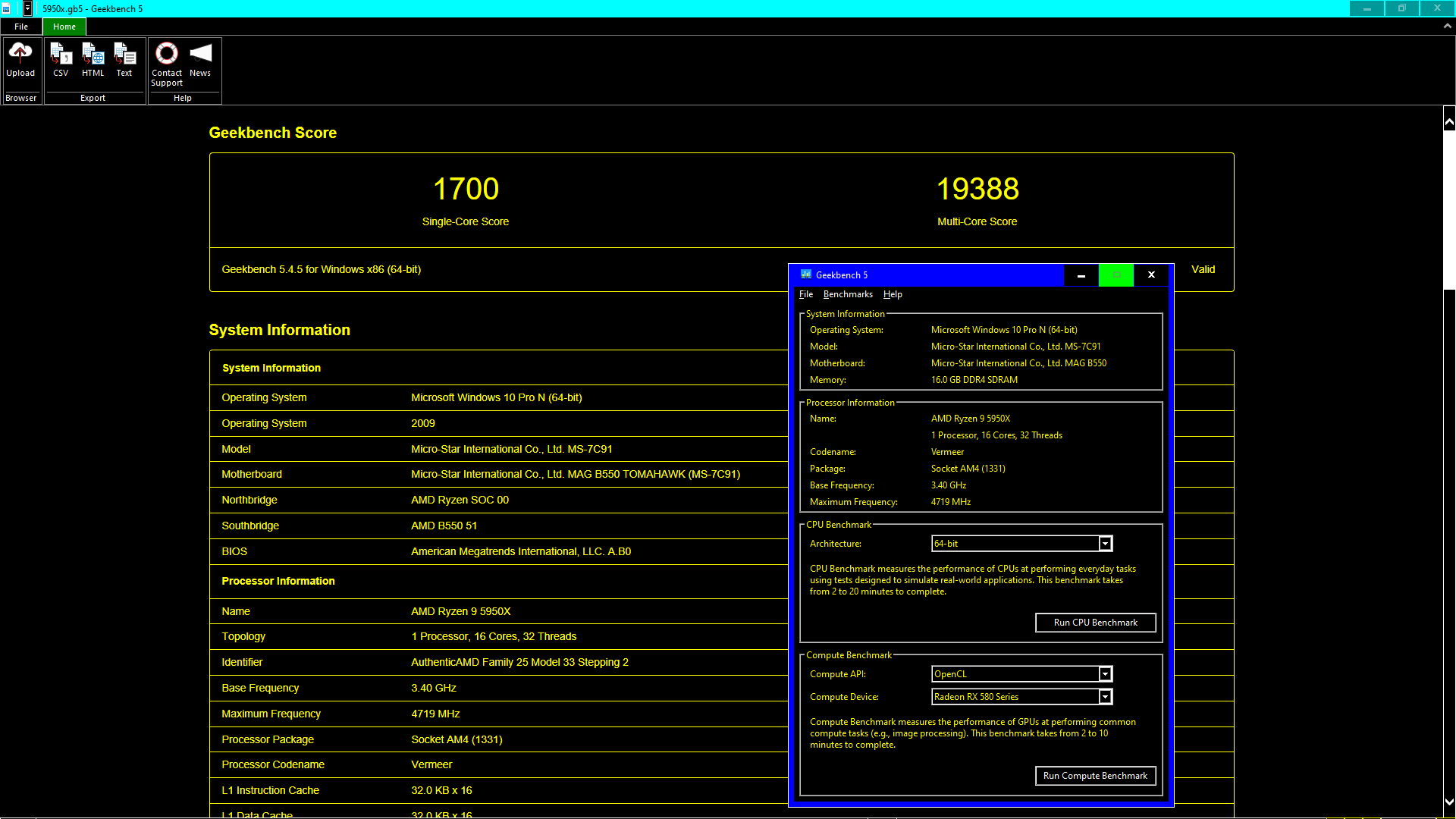Click the green maximize button of dialog

1116,275
